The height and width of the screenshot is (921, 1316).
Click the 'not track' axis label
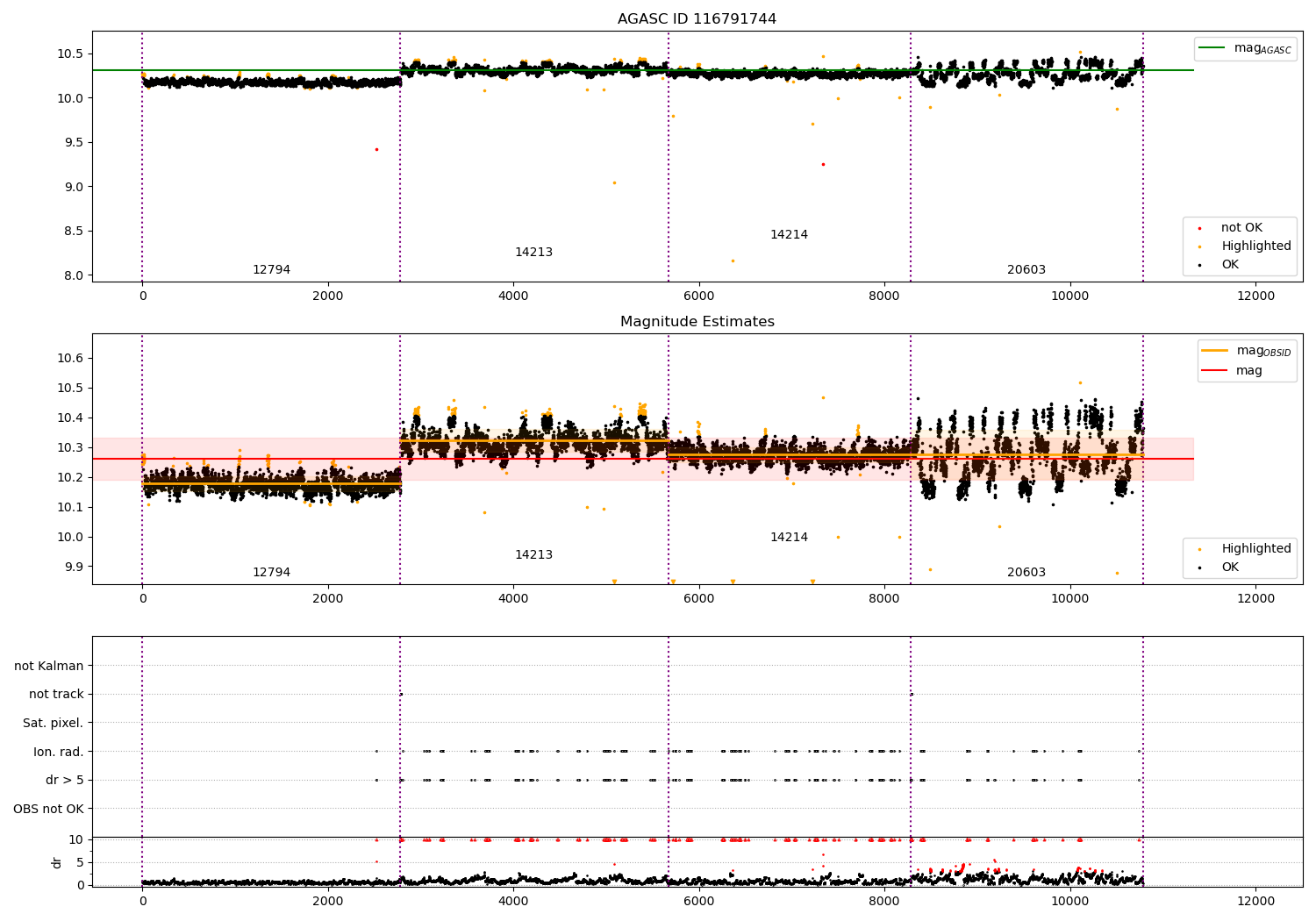(x=56, y=695)
